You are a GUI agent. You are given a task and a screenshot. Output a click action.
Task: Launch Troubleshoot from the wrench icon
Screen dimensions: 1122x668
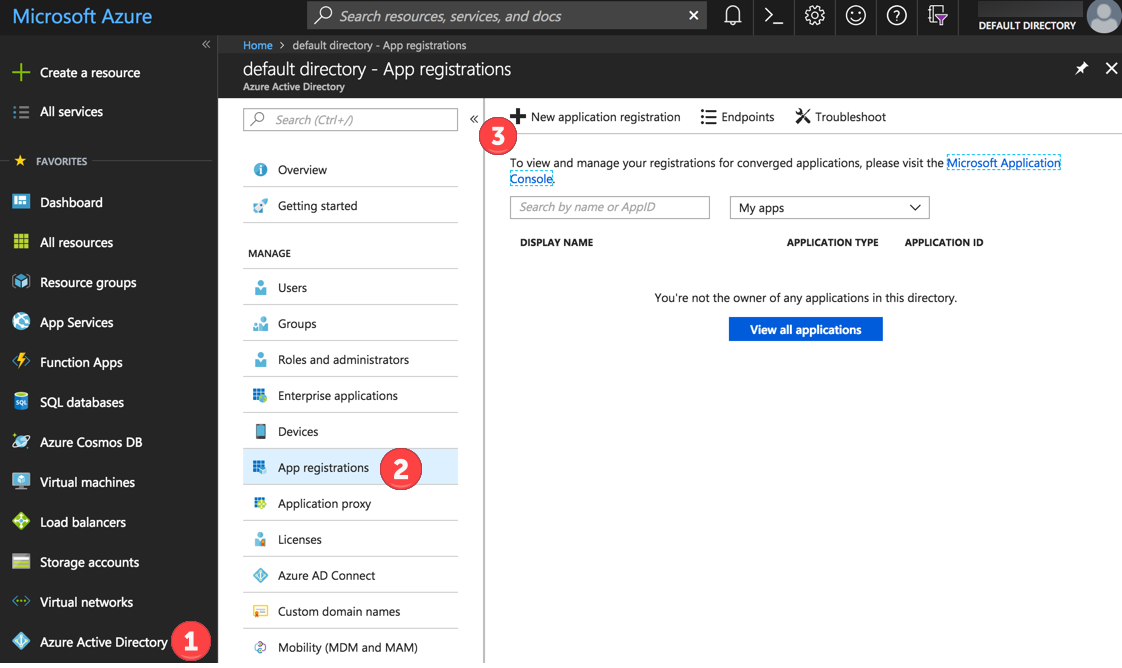(840, 116)
